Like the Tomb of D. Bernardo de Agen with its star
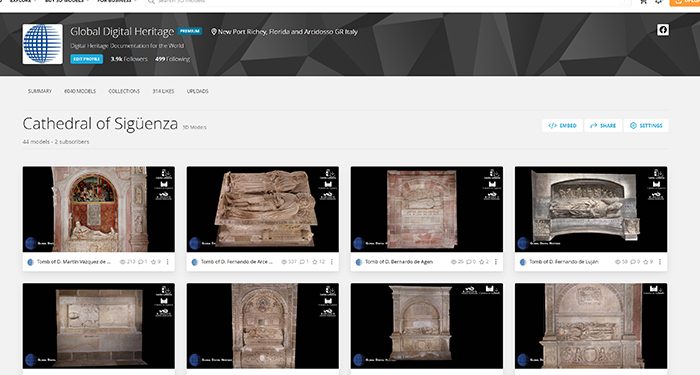Screen dimensions: 700x375 [482, 262]
